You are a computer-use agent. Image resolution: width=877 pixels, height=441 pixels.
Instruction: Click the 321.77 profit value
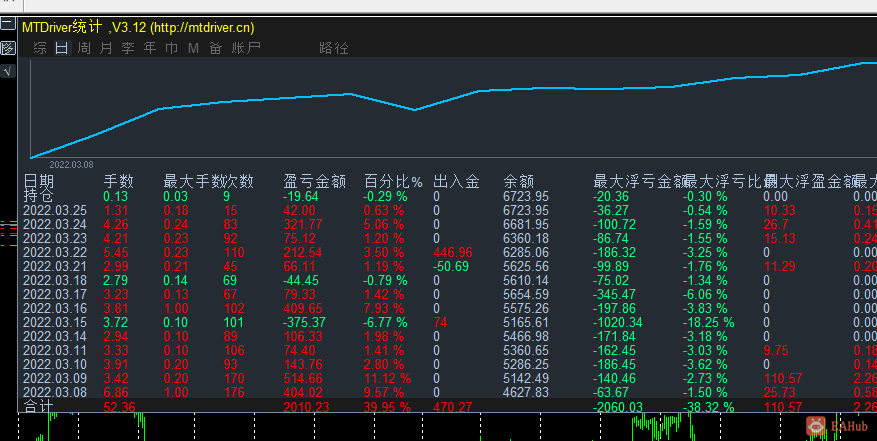(x=303, y=224)
